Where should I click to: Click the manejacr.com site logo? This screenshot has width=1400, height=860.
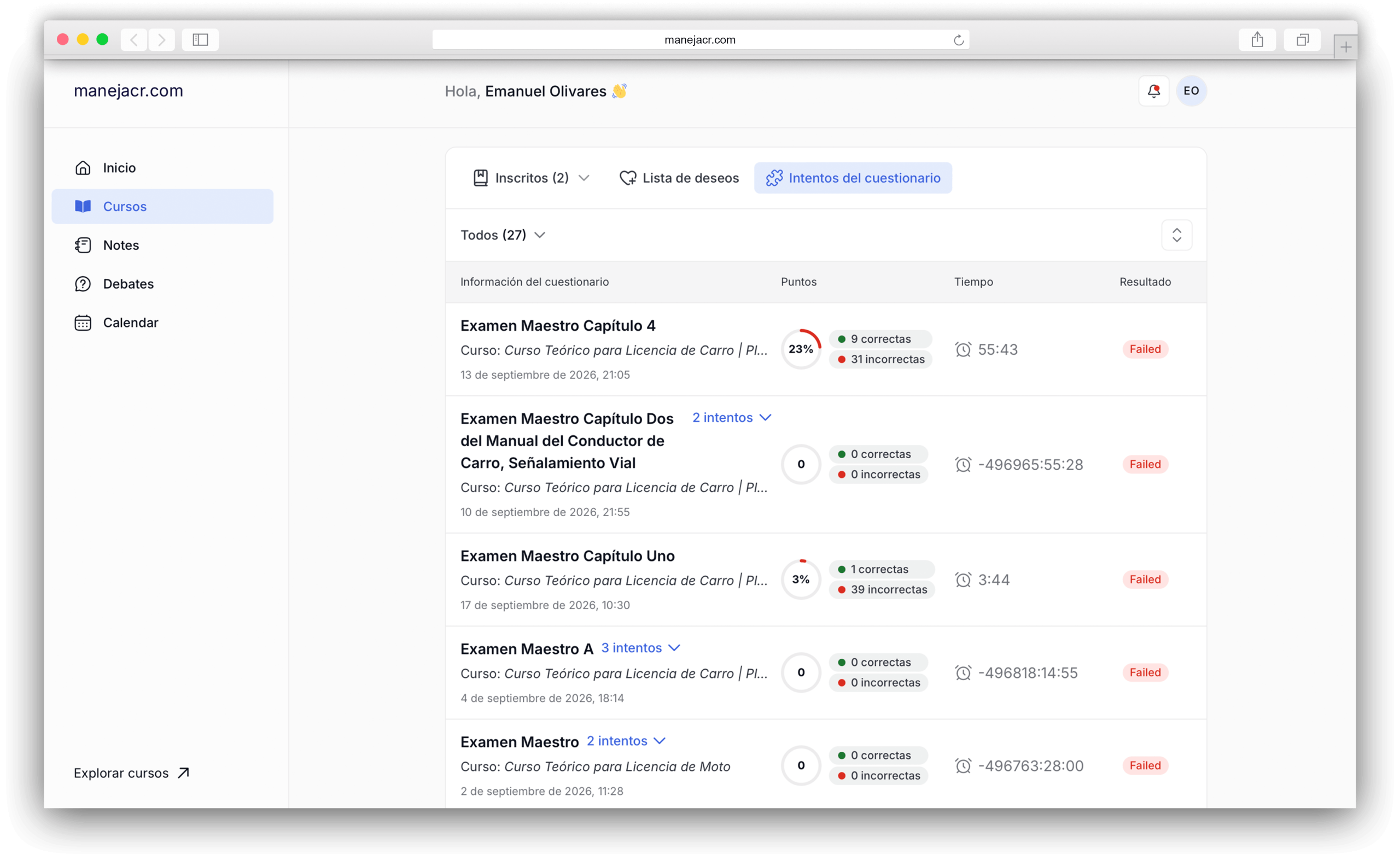coord(129,91)
